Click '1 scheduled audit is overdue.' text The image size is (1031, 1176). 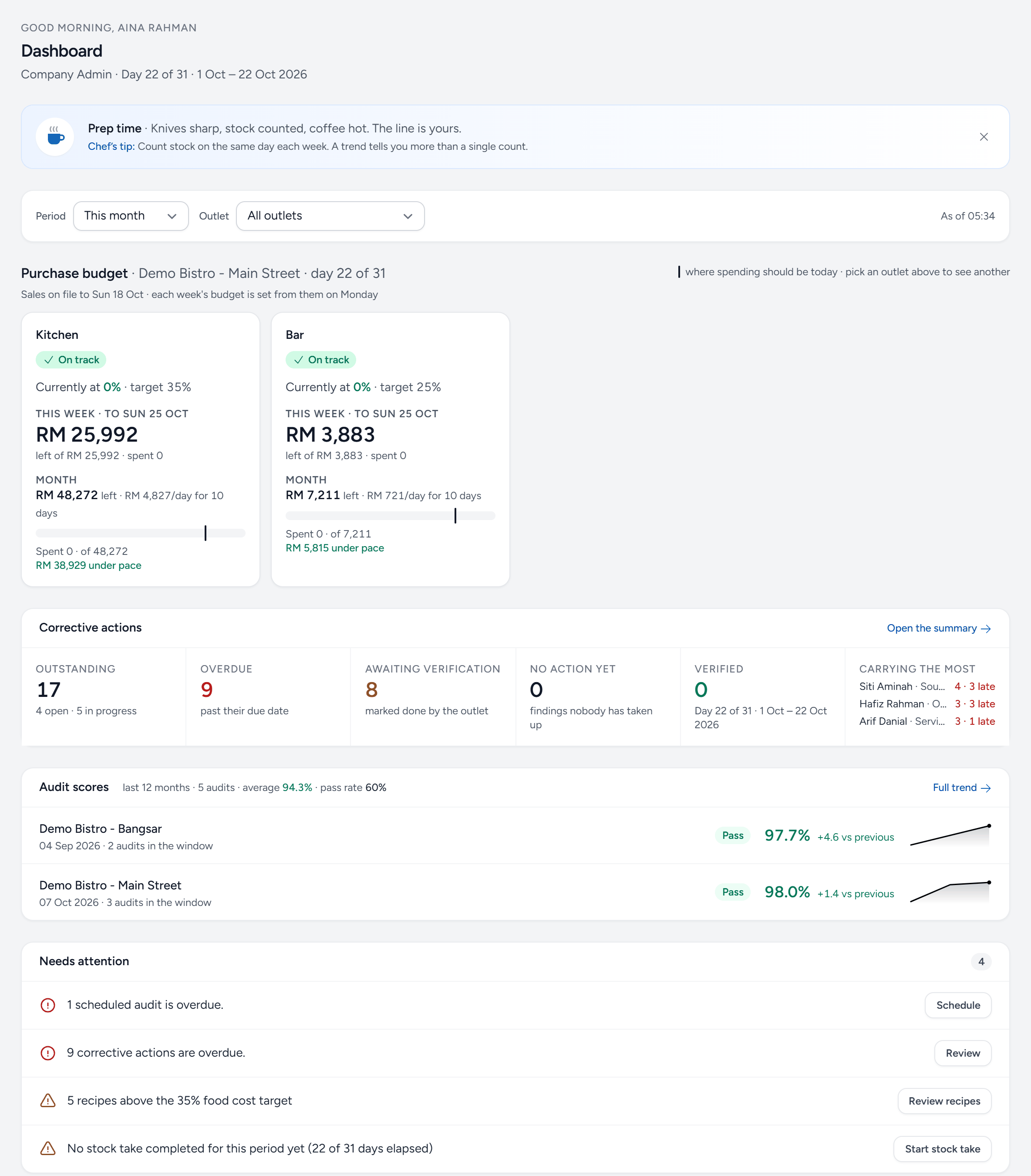pos(145,1005)
